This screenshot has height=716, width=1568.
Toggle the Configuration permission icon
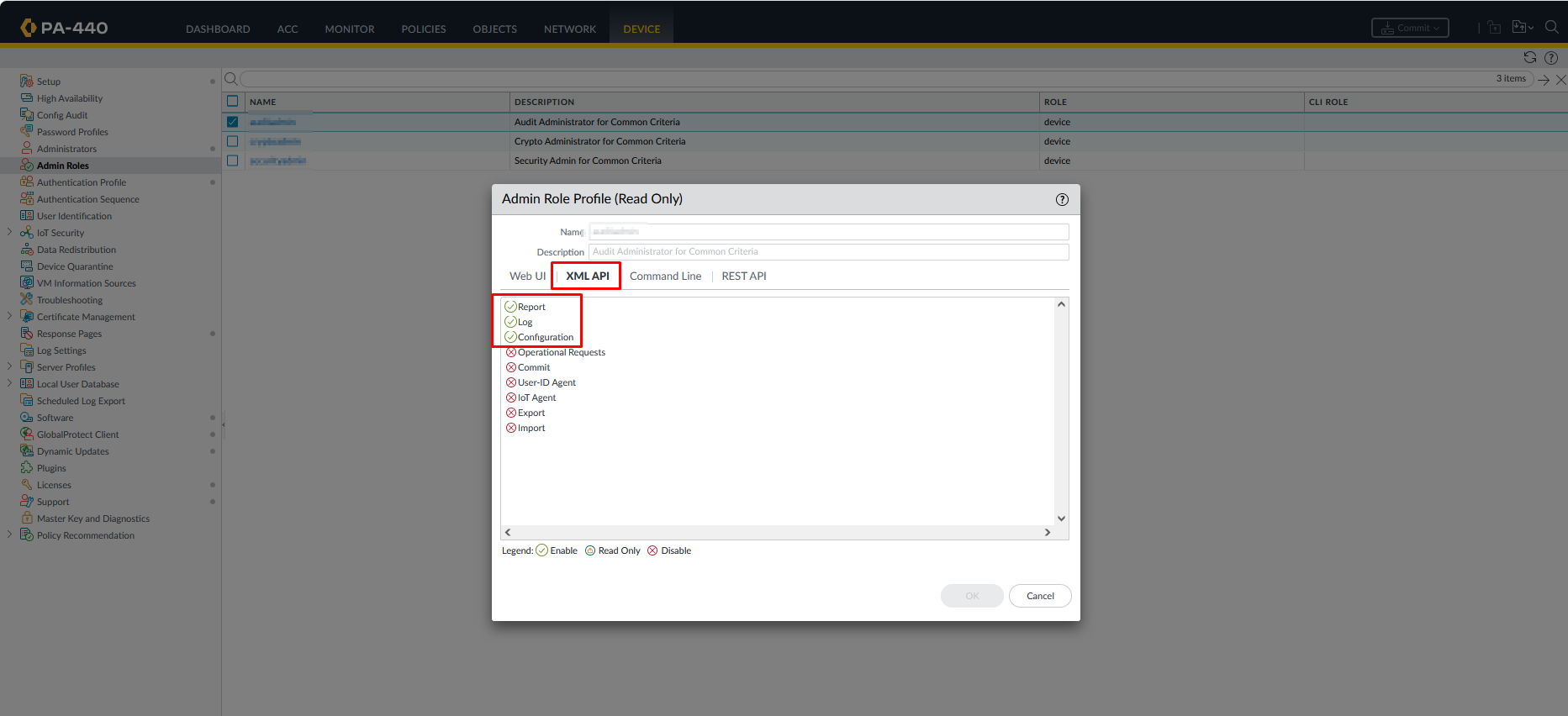(x=510, y=337)
